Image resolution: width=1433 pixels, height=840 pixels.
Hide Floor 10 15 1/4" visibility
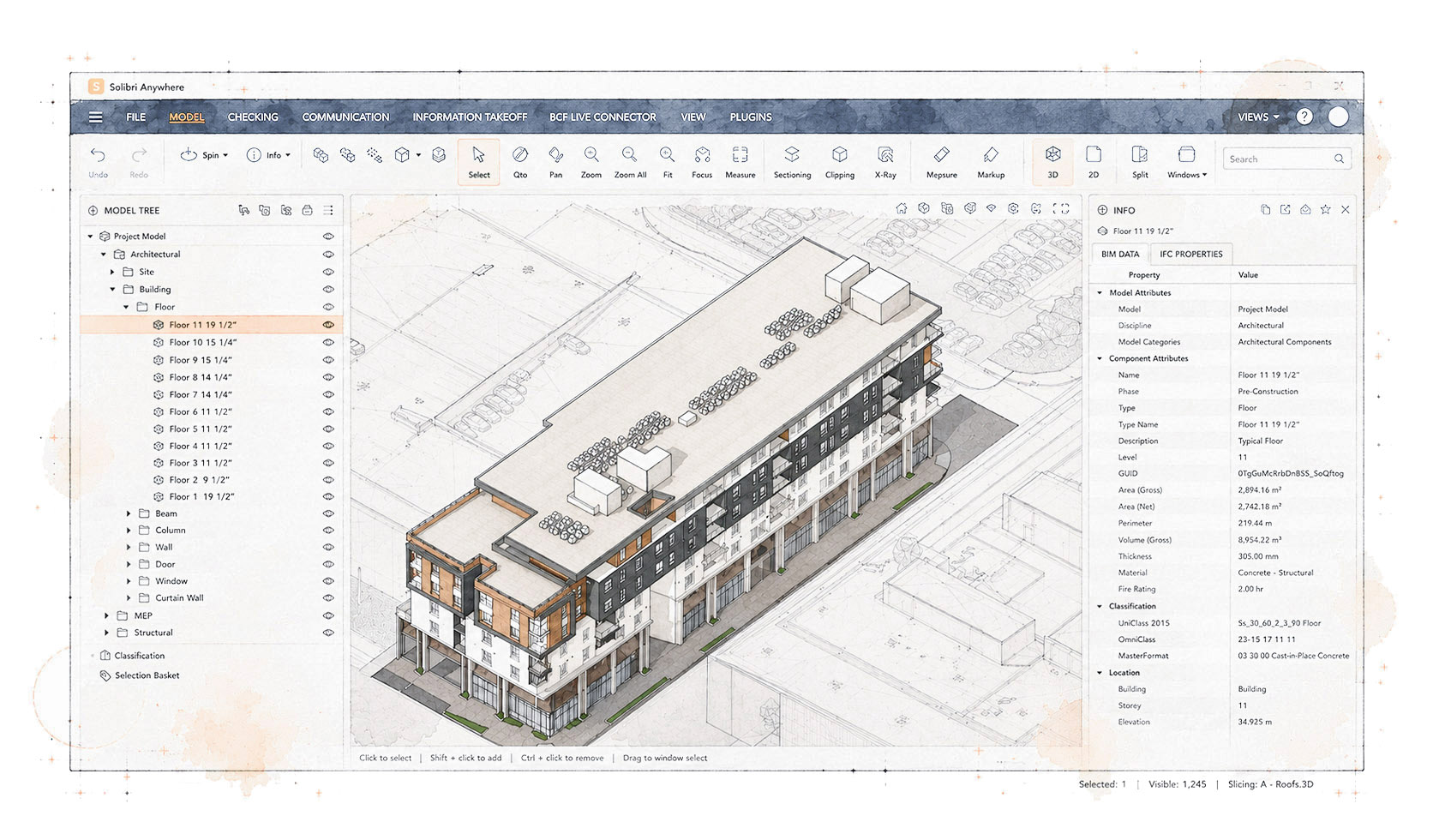click(x=328, y=342)
